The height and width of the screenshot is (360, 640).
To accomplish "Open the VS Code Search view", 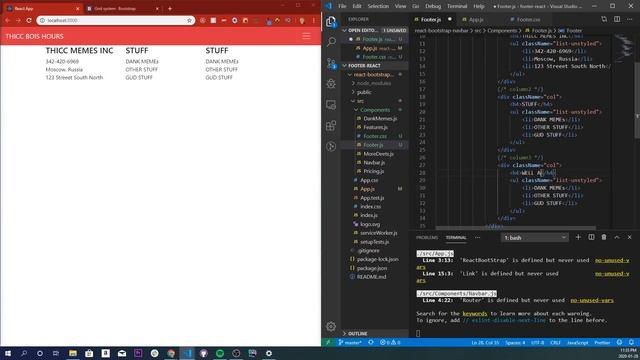I will pyautogui.click(x=331, y=42).
